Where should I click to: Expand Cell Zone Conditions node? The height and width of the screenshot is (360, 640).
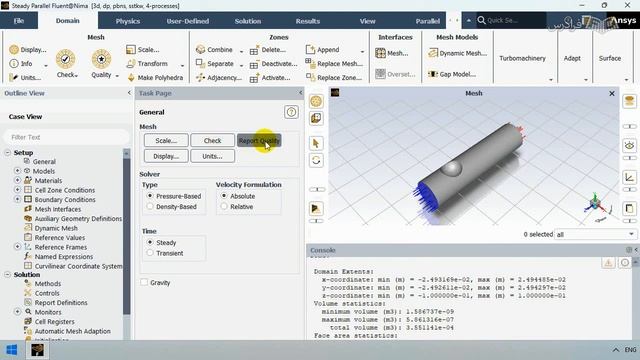[17, 190]
